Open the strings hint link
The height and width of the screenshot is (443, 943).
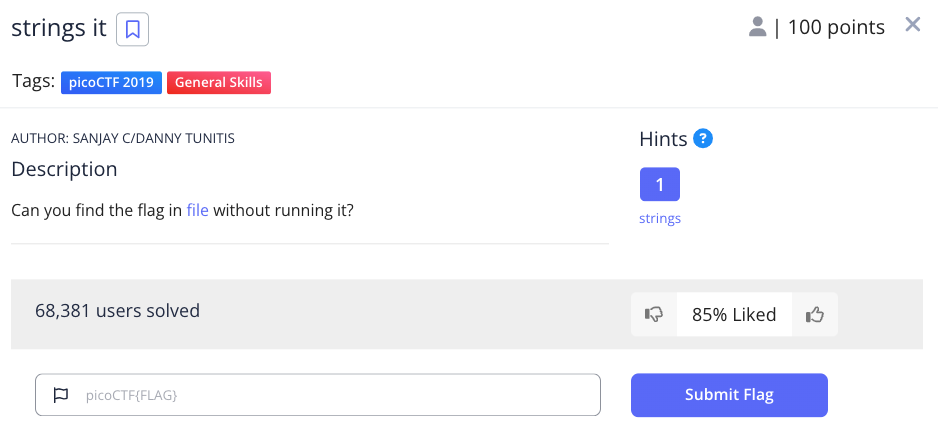click(660, 218)
